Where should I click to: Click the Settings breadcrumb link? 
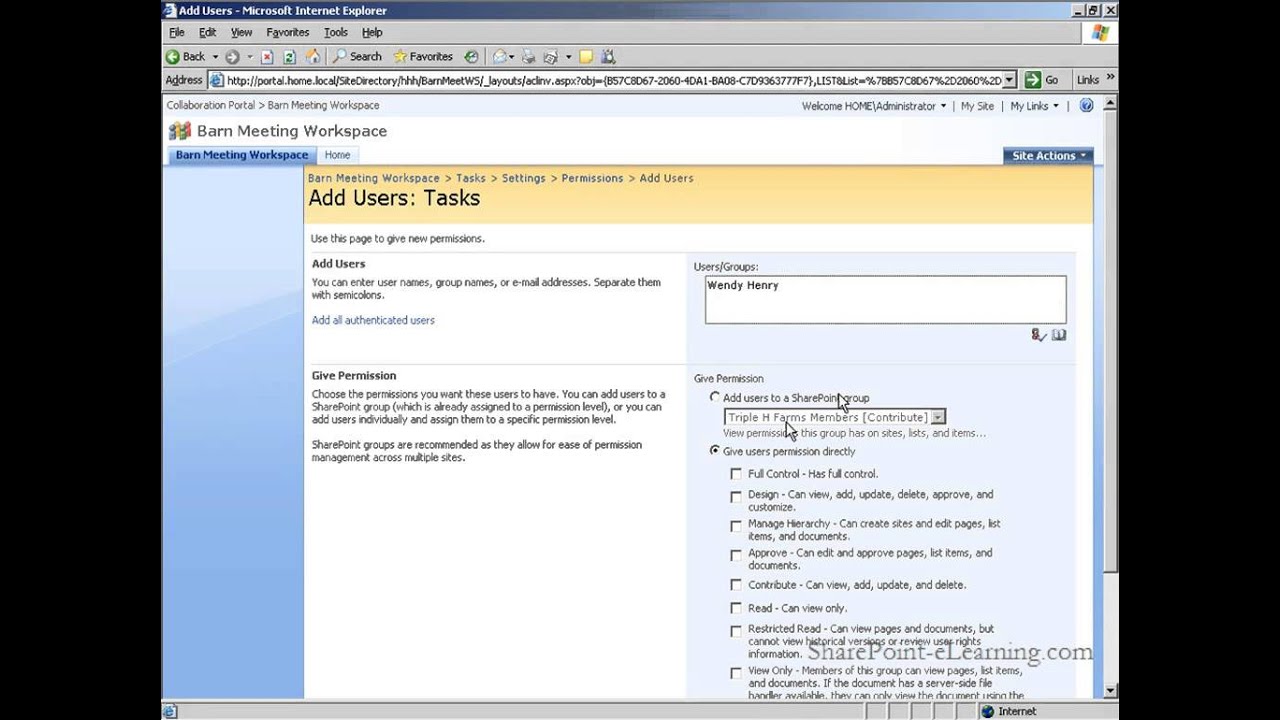[x=524, y=178]
